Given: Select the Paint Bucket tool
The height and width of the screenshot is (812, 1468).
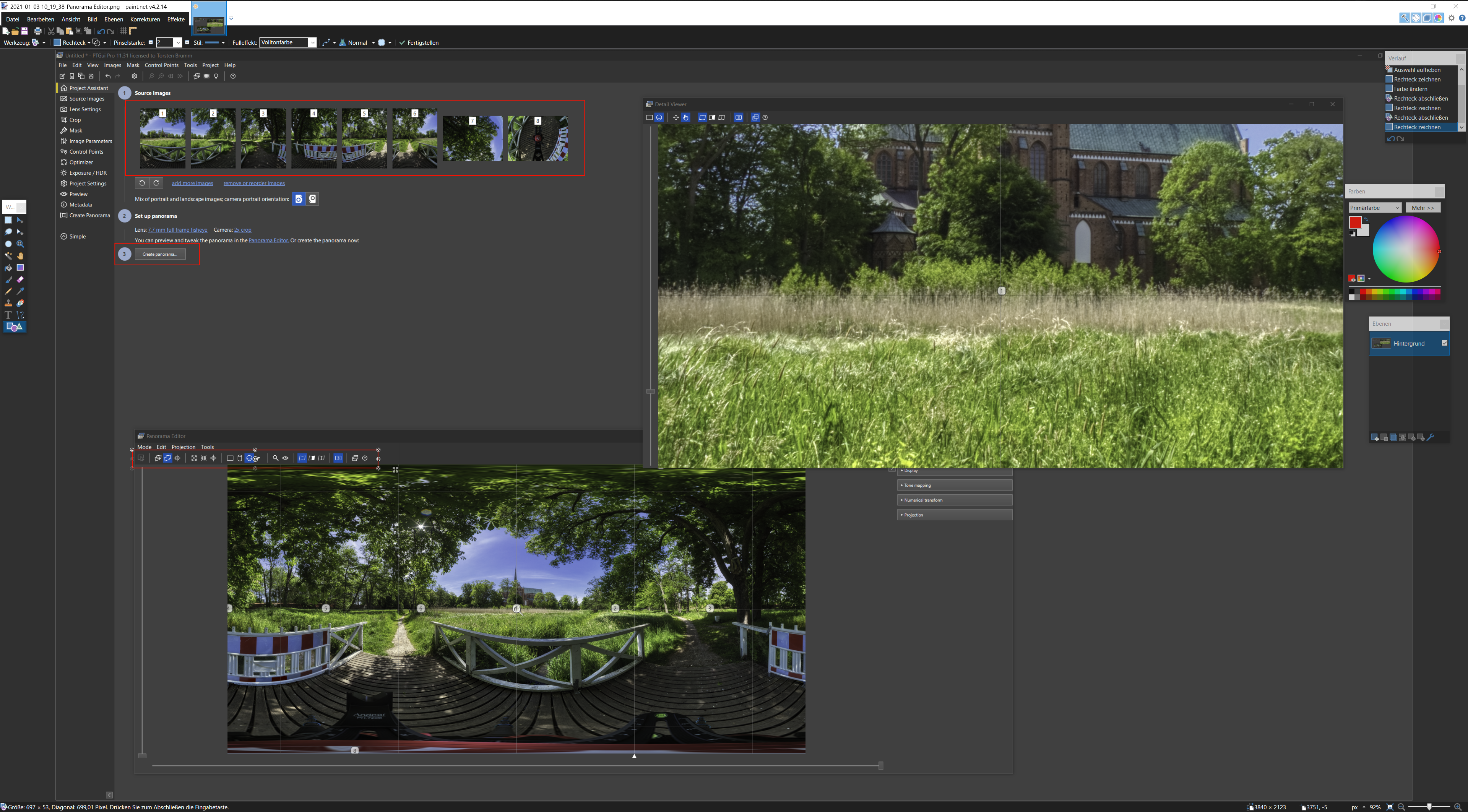Looking at the screenshot, I should tap(8, 268).
